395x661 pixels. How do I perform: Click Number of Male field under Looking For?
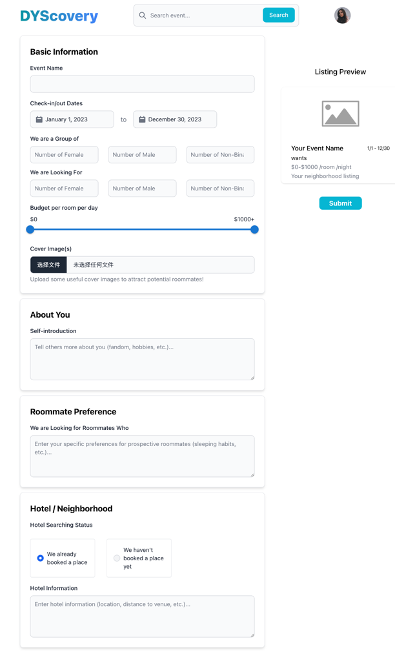click(x=142, y=188)
